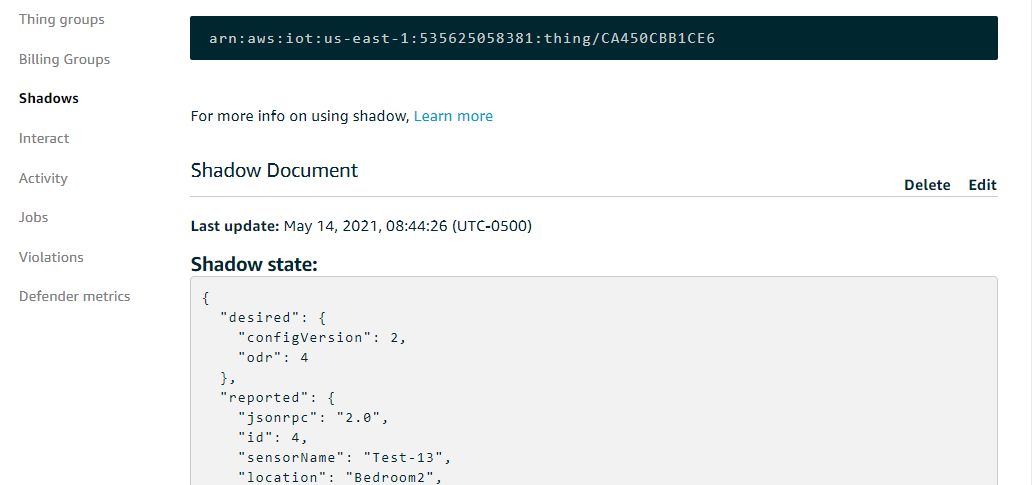Switch to the Activity section
The width and height of the screenshot is (1032, 485).
[x=43, y=178]
